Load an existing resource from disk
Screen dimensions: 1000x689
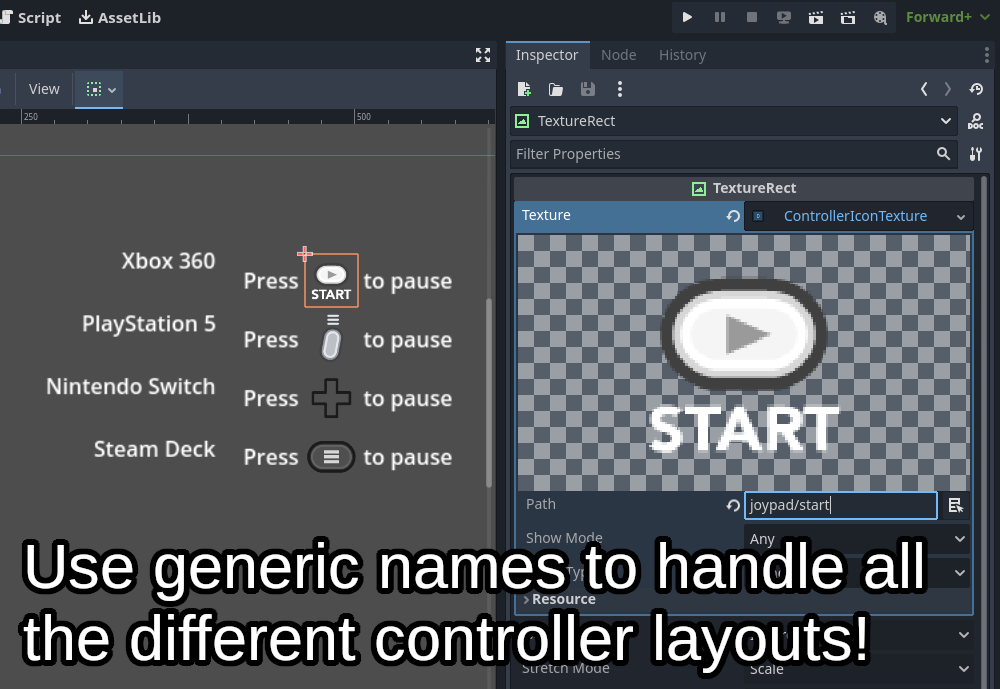556,89
